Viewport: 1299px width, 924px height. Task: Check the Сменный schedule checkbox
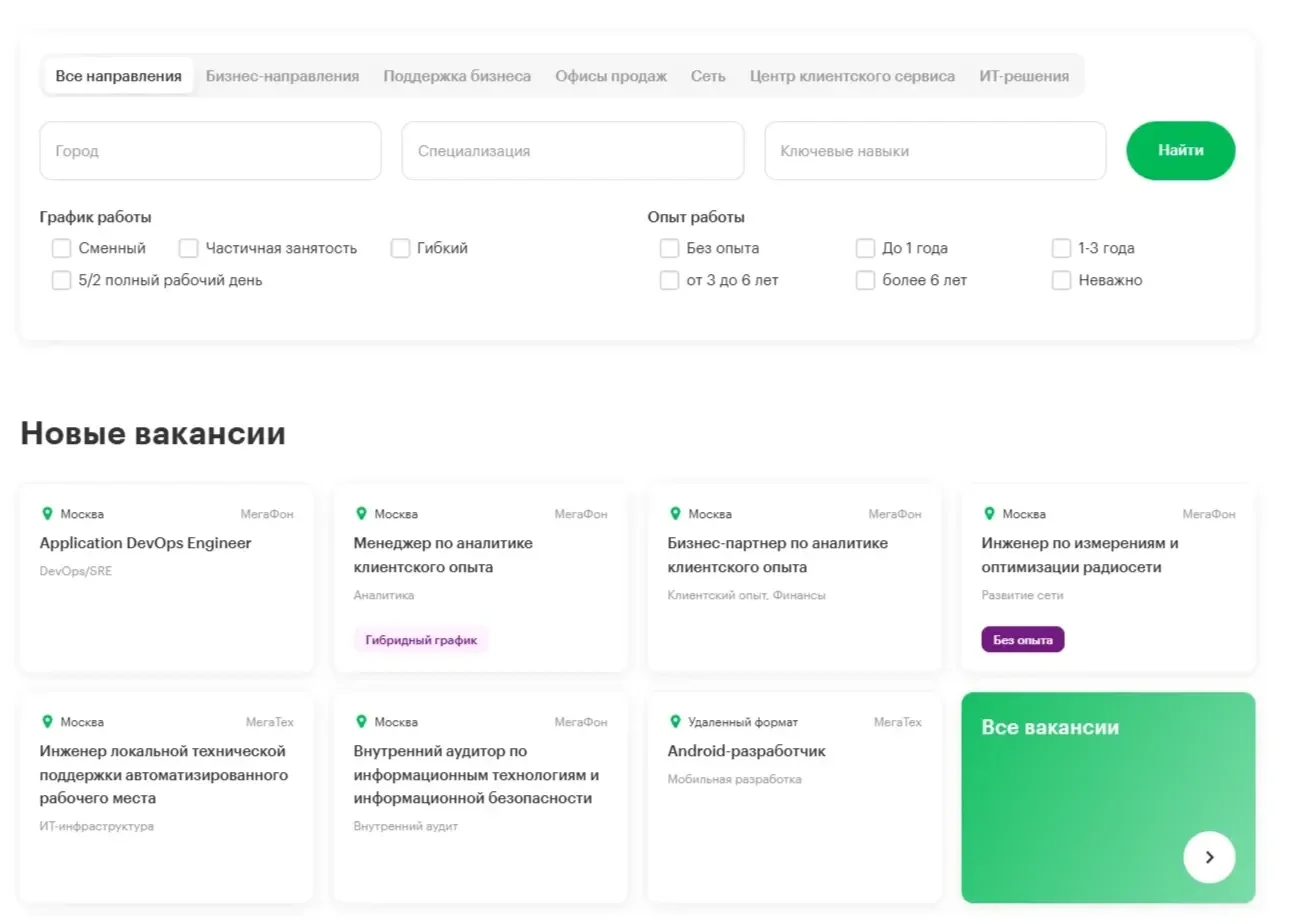[x=61, y=248]
